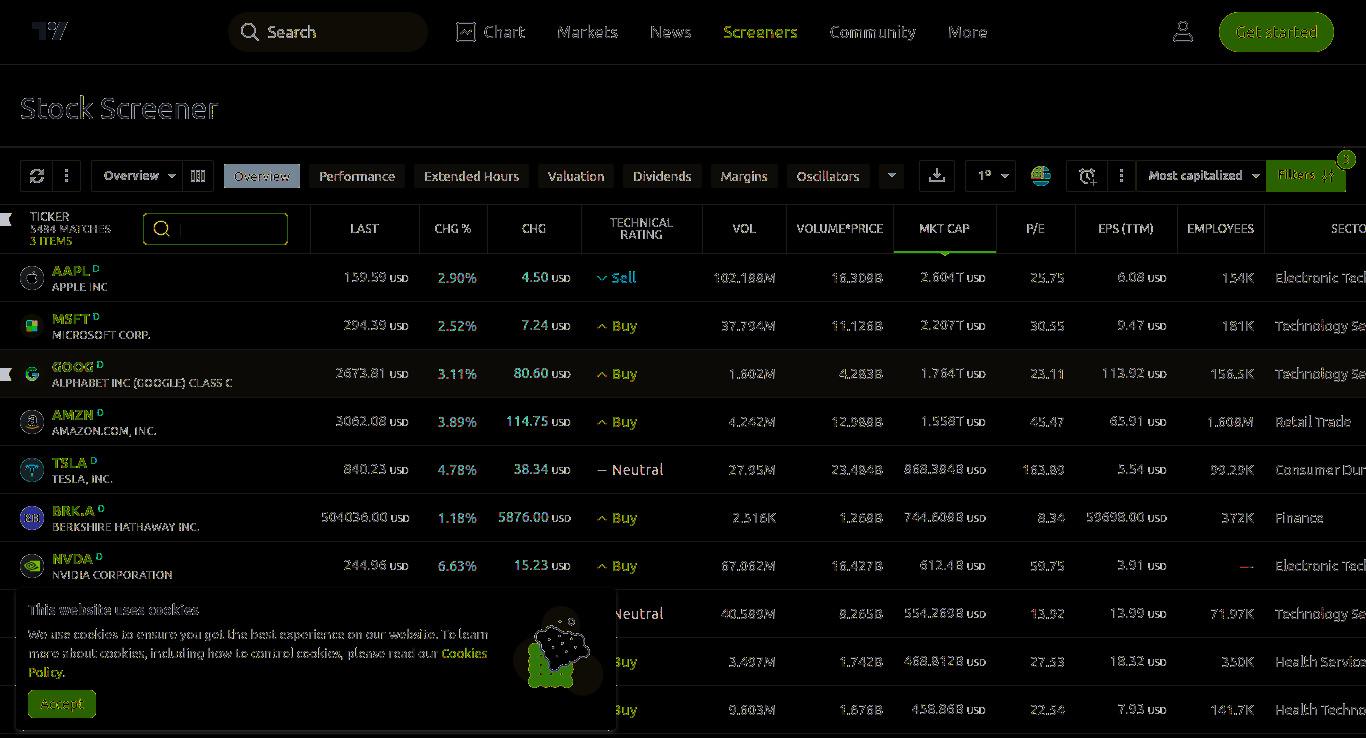Sort by the EMPLOYEES column header
1366x738 pixels.
point(1220,229)
